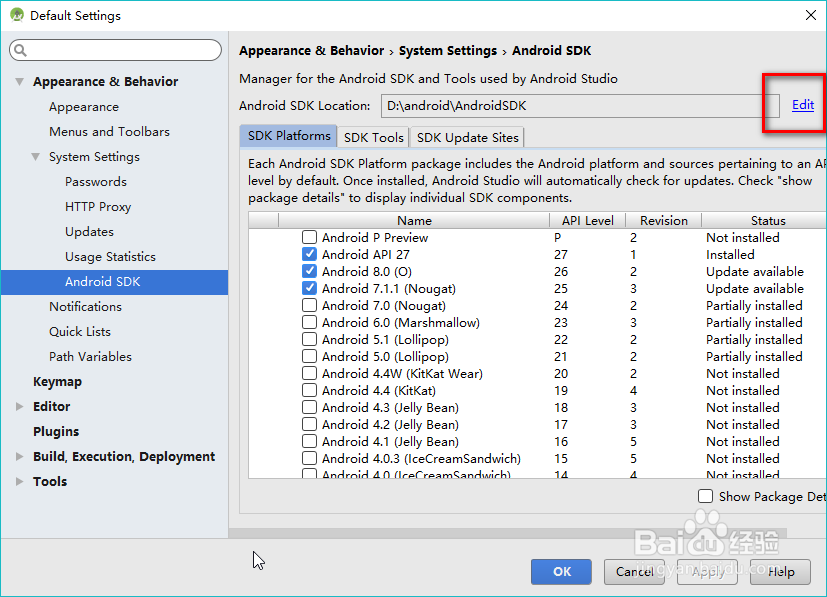This screenshot has width=827, height=597.
Task: Click Appearance & Behavior breadcrumb
Action: pyautogui.click(x=311, y=51)
